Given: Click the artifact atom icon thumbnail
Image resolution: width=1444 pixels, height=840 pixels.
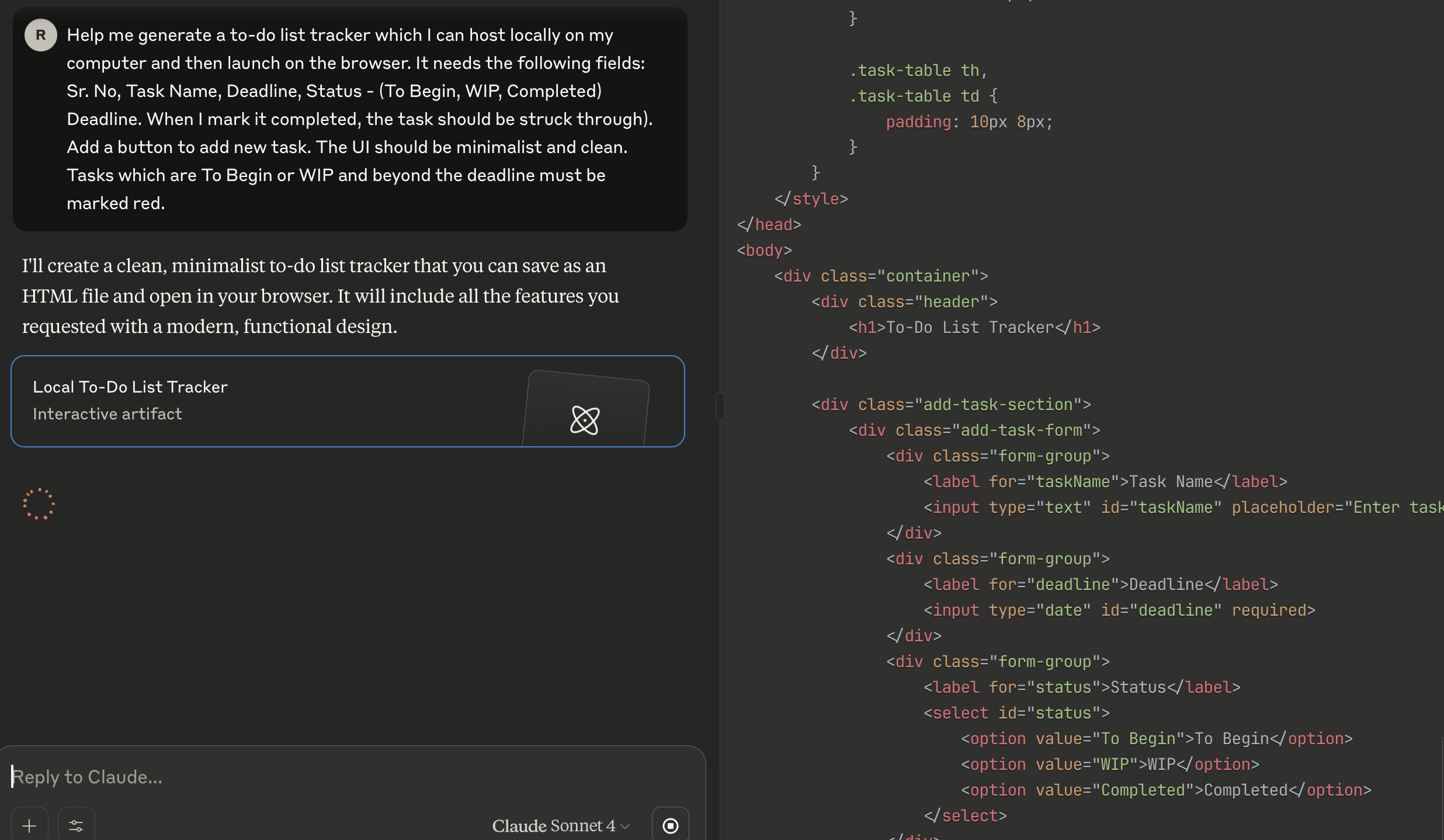Looking at the screenshot, I should pos(585,419).
